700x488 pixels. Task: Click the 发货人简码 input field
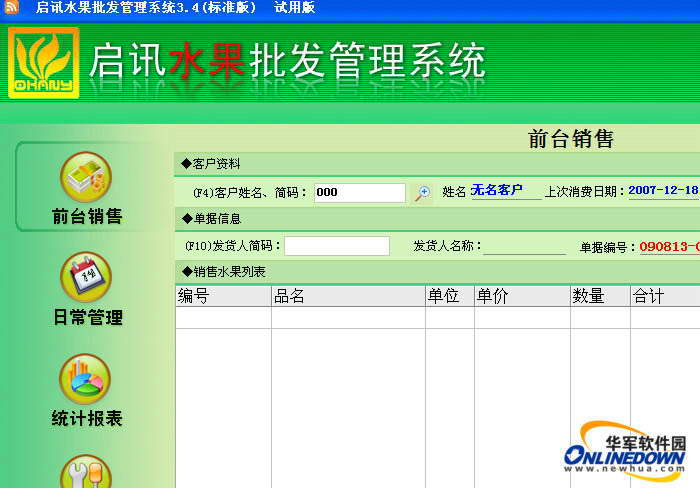click(337, 246)
